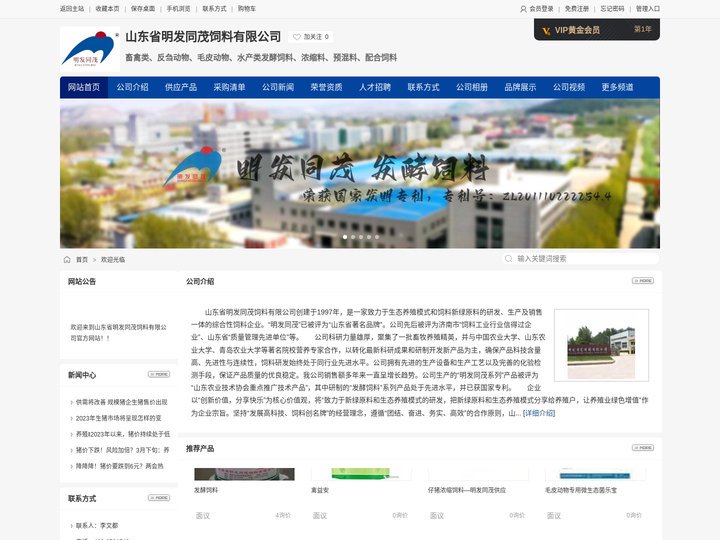Click 手机浏览 link

(x=178, y=9)
